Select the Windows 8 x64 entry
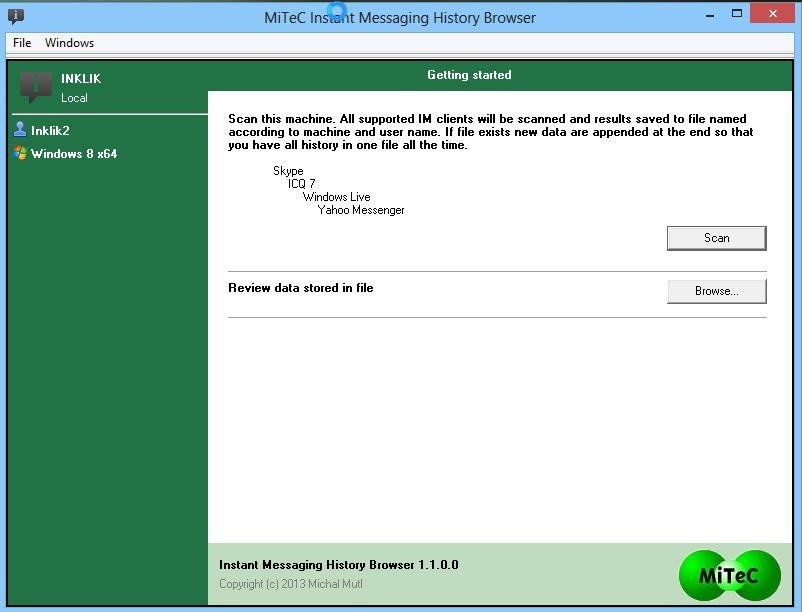Image resolution: width=802 pixels, height=612 pixels. click(73, 154)
